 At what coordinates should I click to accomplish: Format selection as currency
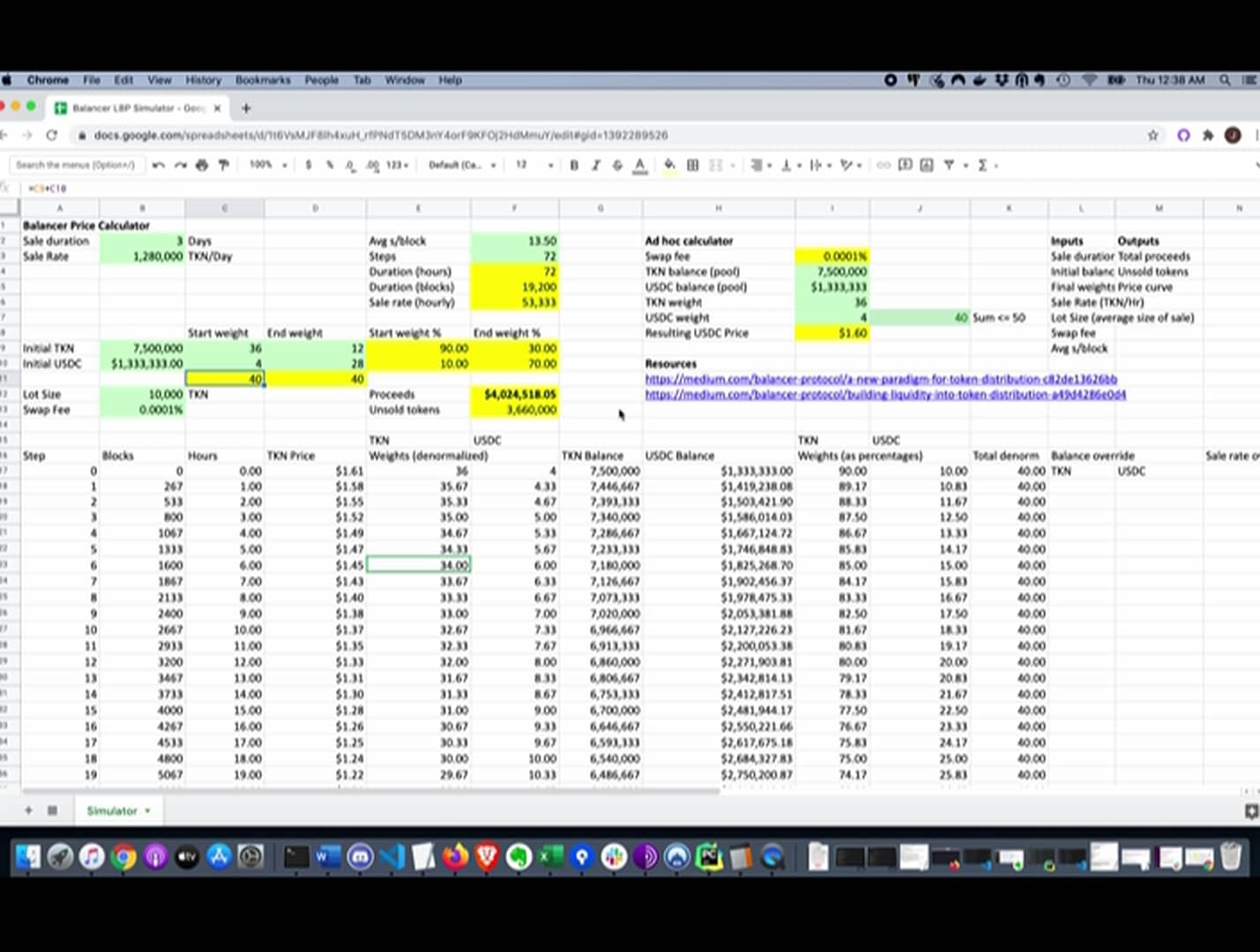(x=309, y=165)
